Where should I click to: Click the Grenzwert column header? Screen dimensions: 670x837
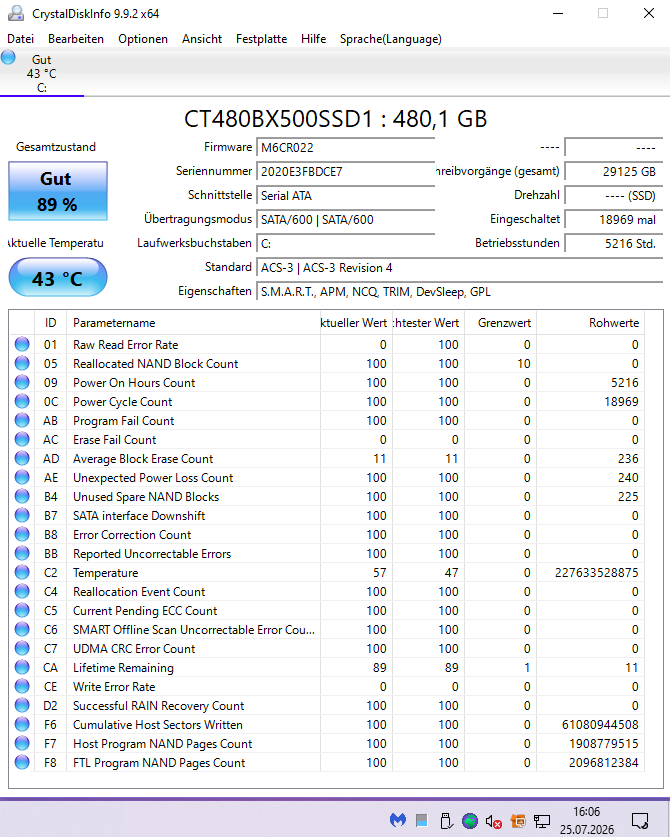(x=501, y=323)
